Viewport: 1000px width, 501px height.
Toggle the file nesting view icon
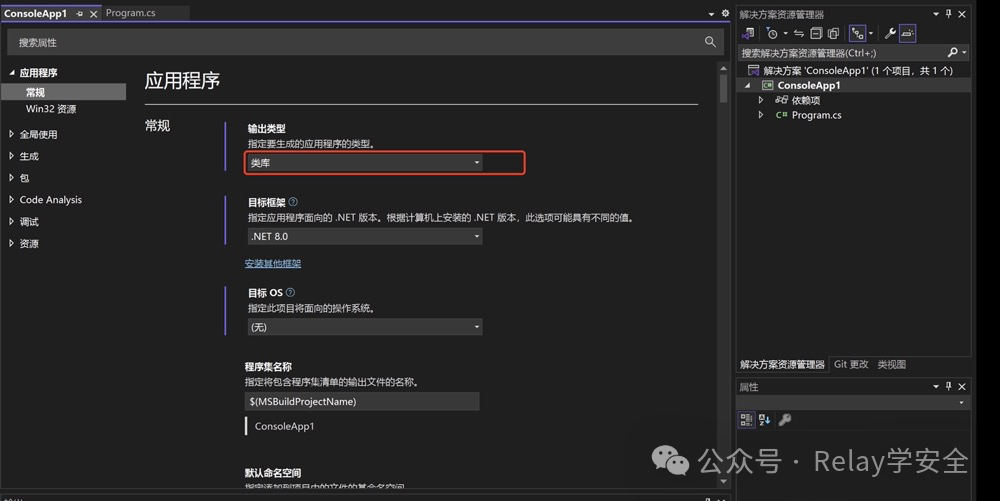(x=858, y=33)
